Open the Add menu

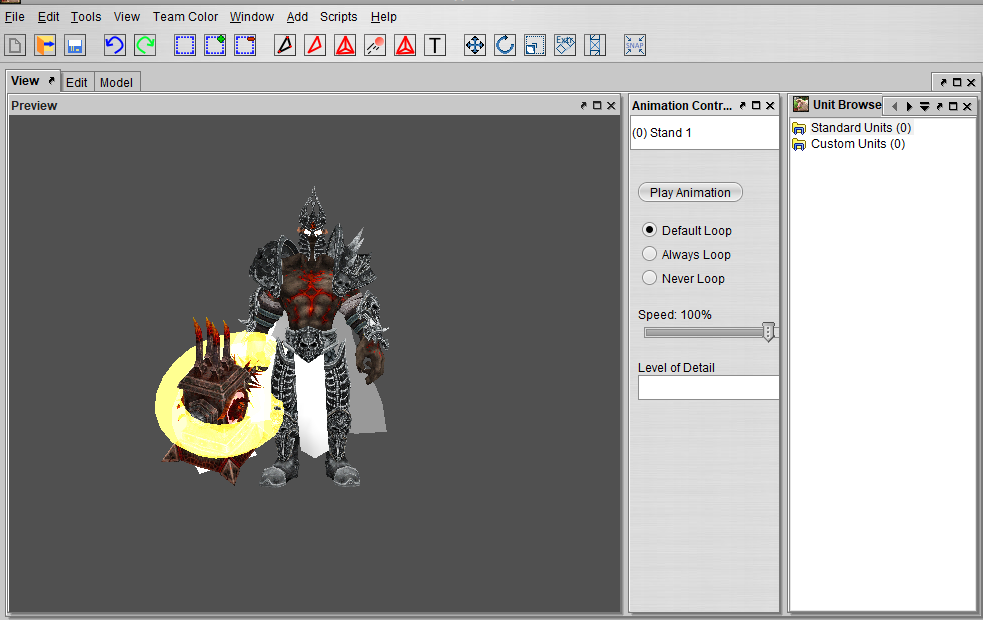pos(297,17)
